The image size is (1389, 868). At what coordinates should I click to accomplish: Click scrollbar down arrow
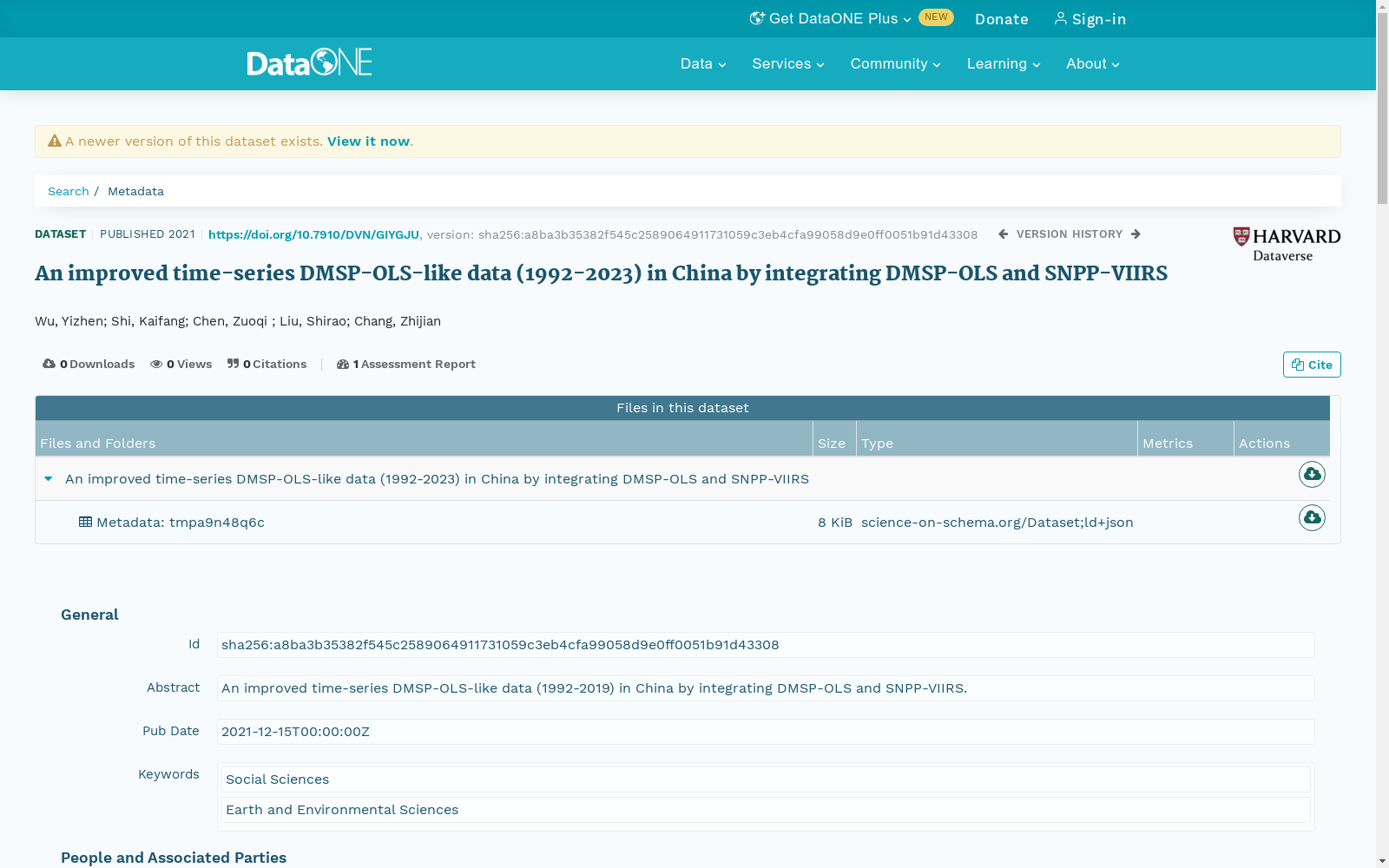pyautogui.click(x=1382, y=861)
